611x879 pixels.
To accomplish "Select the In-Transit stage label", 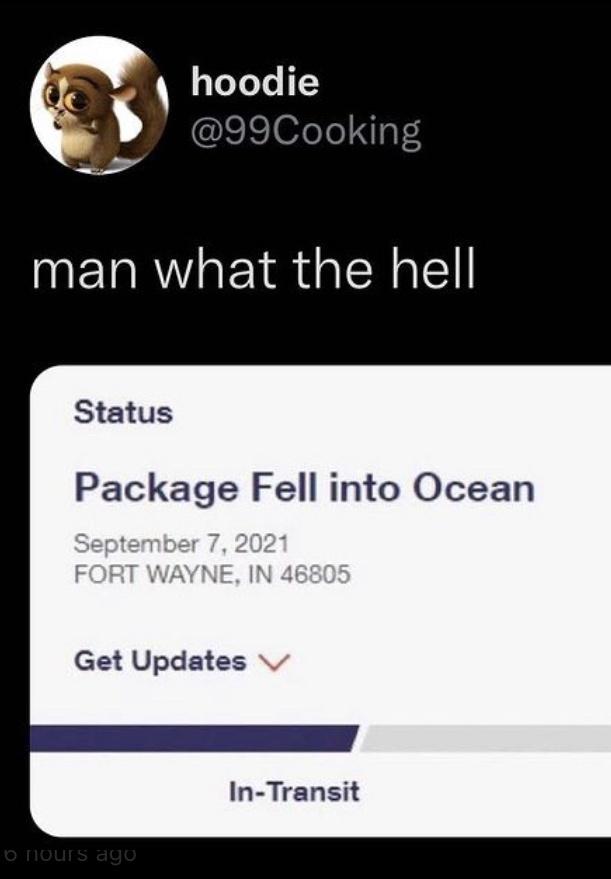I will click(x=294, y=792).
